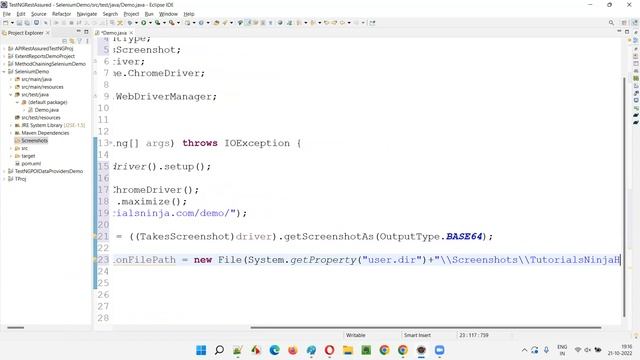This screenshot has height=360, width=640.
Task: Open the File menu
Action: [x=7, y=14]
